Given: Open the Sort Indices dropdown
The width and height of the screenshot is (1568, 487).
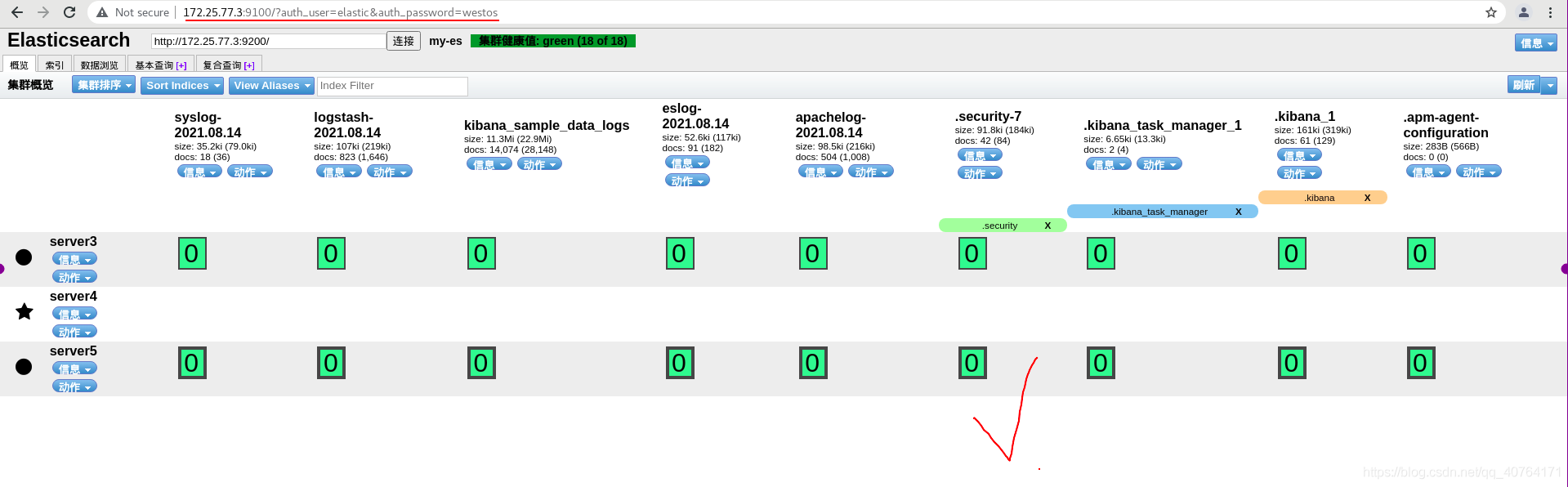Looking at the screenshot, I should tap(182, 85).
